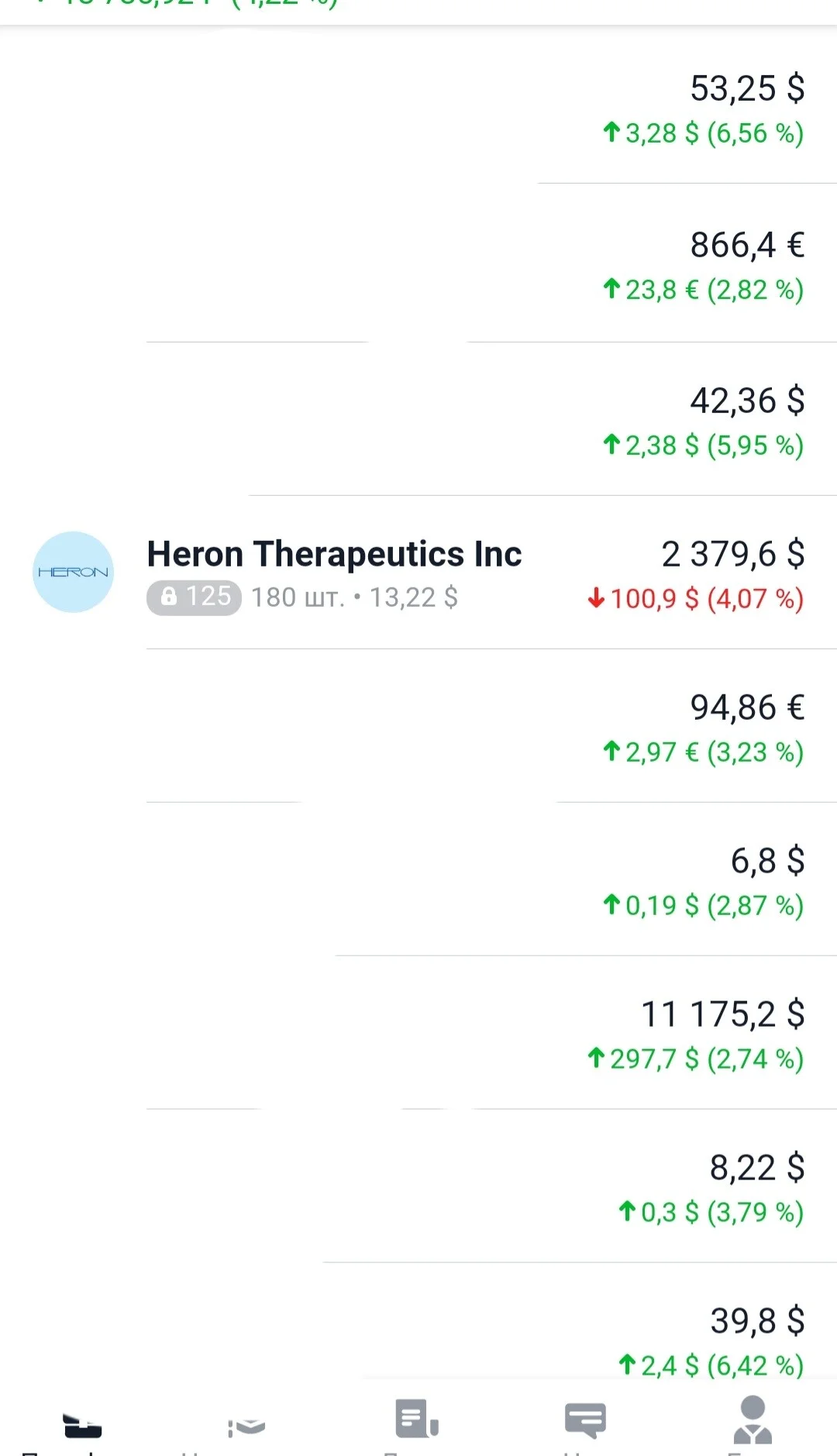
Task: Open the holding worth 11 175,2 $
Action: pyautogui.click(x=418, y=1033)
